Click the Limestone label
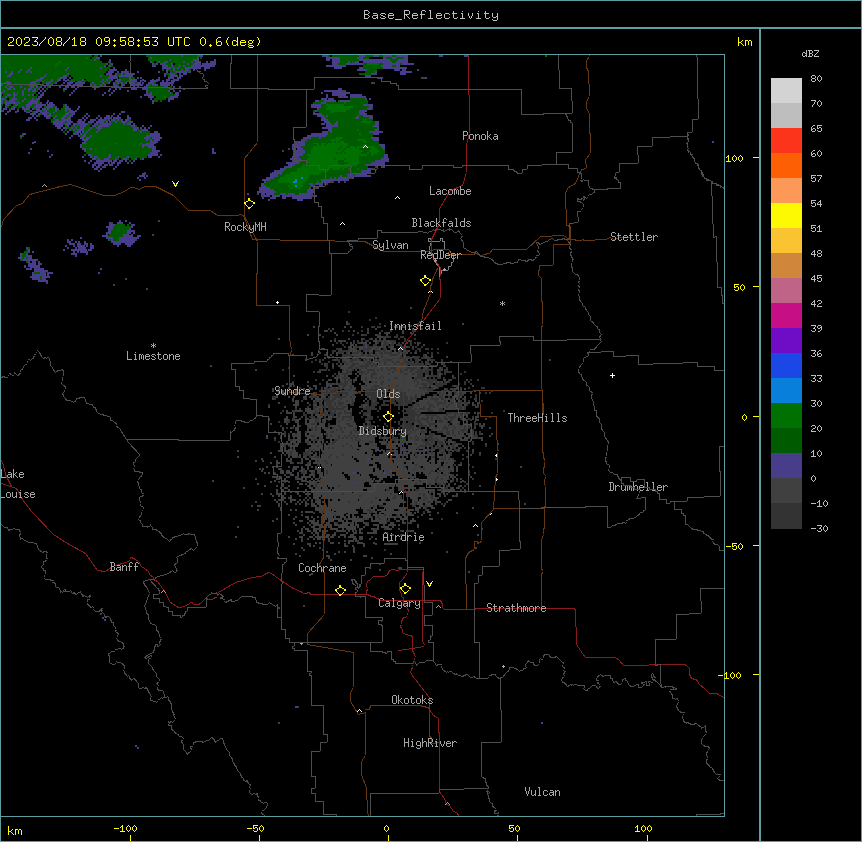 pyautogui.click(x=153, y=356)
